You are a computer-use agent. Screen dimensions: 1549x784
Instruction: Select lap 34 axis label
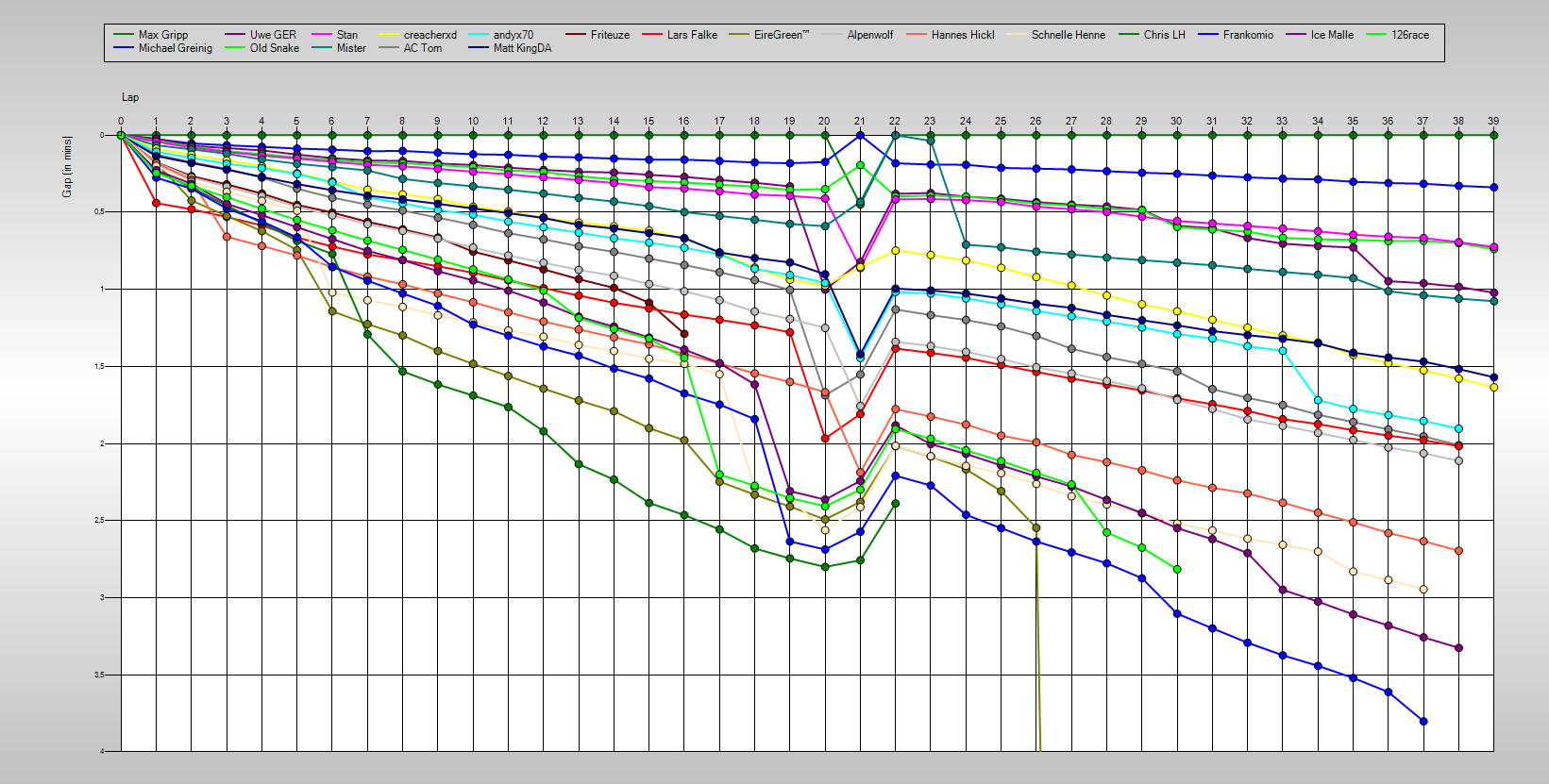point(1318,121)
